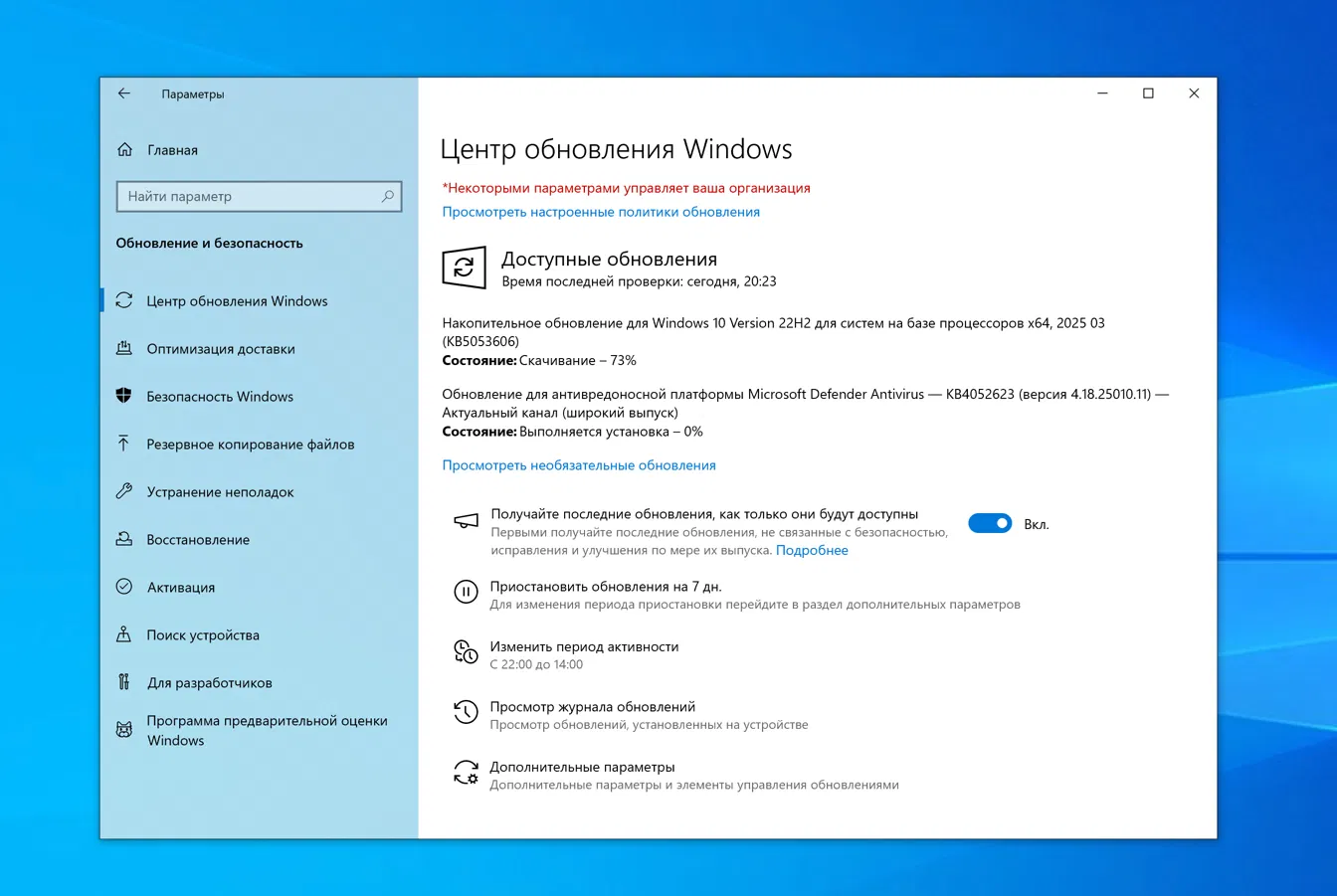Image resolution: width=1337 pixels, height=896 pixels.
Task: Select Центр обновления Windows in the sidebar
Action: click(x=237, y=301)
